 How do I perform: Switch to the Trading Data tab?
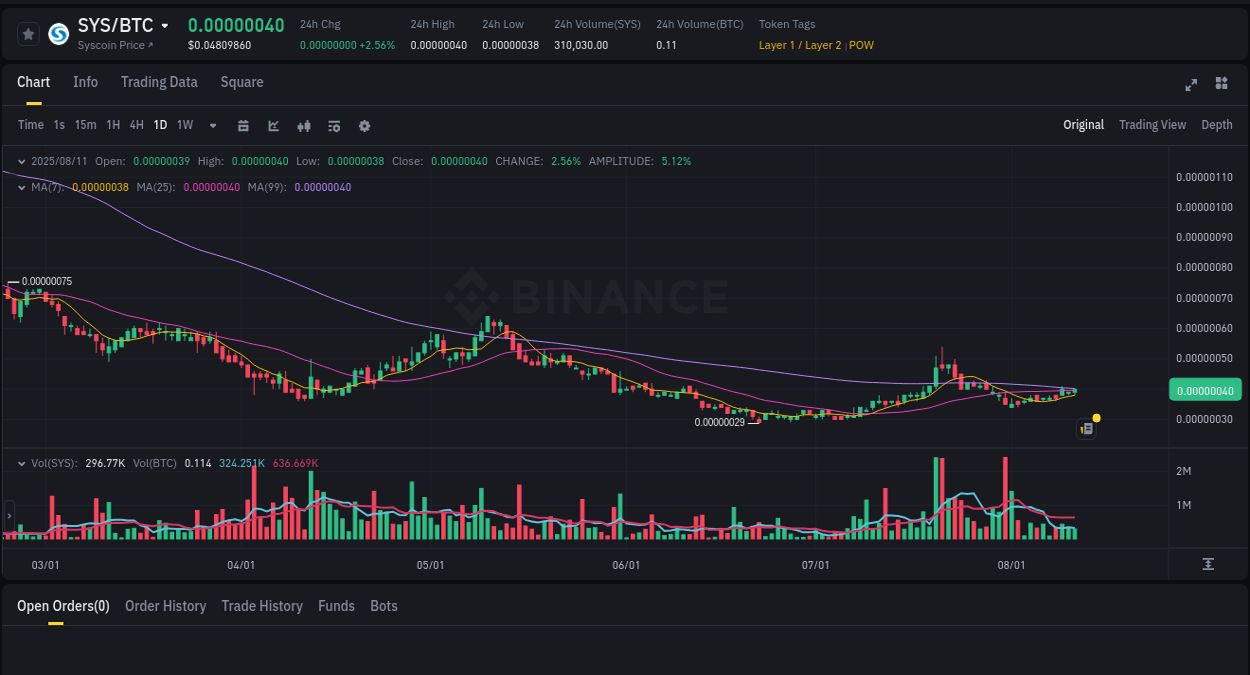159,82
